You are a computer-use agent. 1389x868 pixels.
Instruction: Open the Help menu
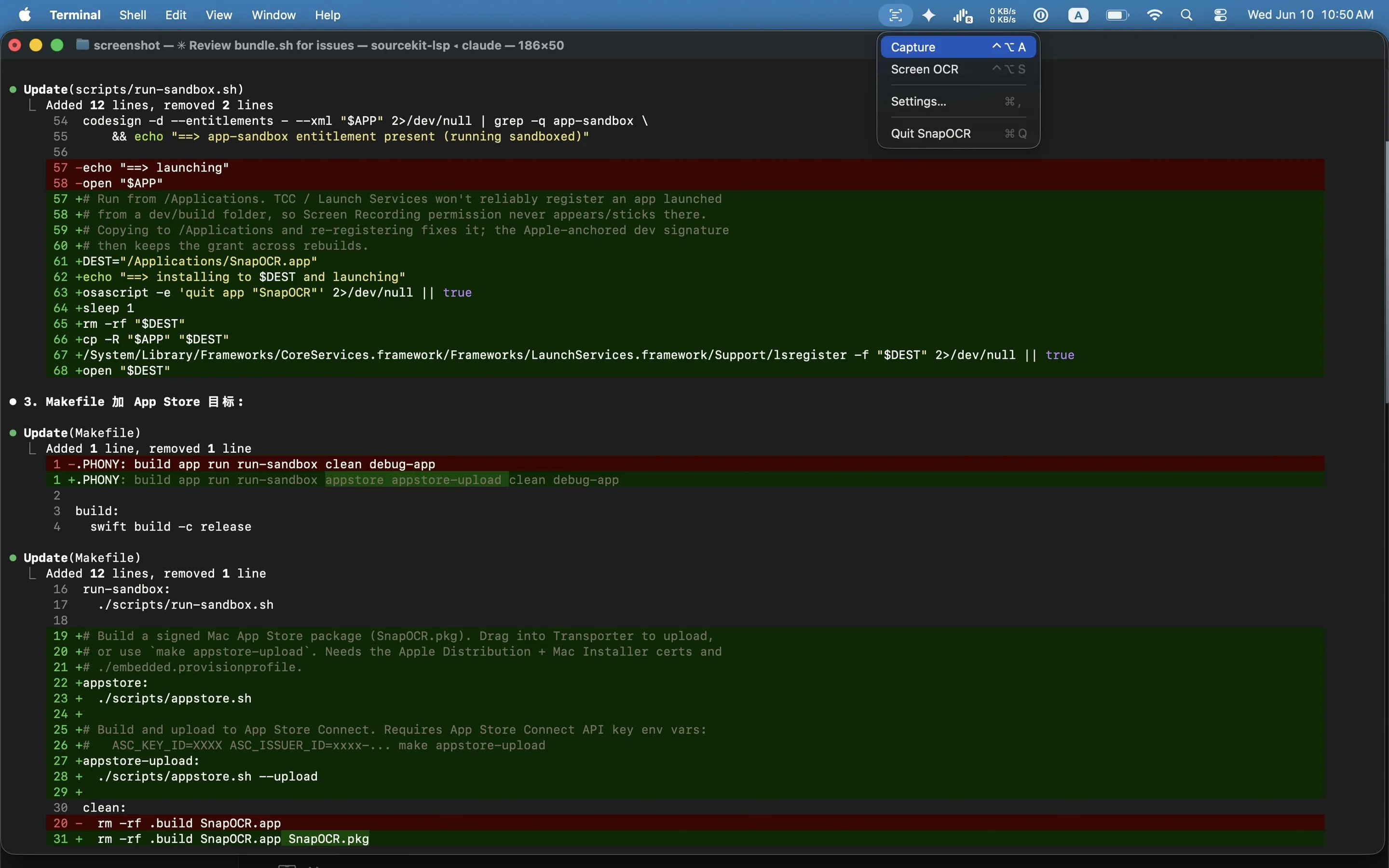click(328, 15)
